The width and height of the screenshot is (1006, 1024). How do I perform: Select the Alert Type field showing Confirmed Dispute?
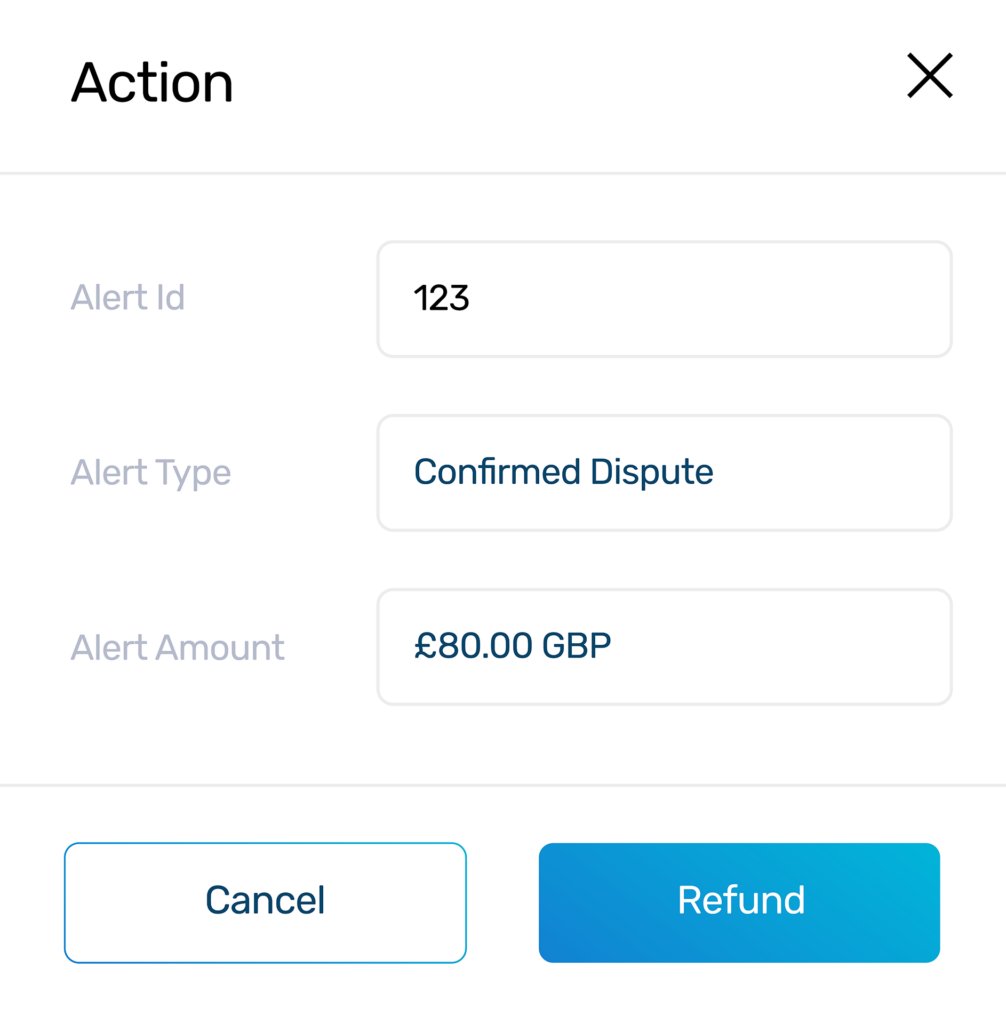[x=664, y=472]
